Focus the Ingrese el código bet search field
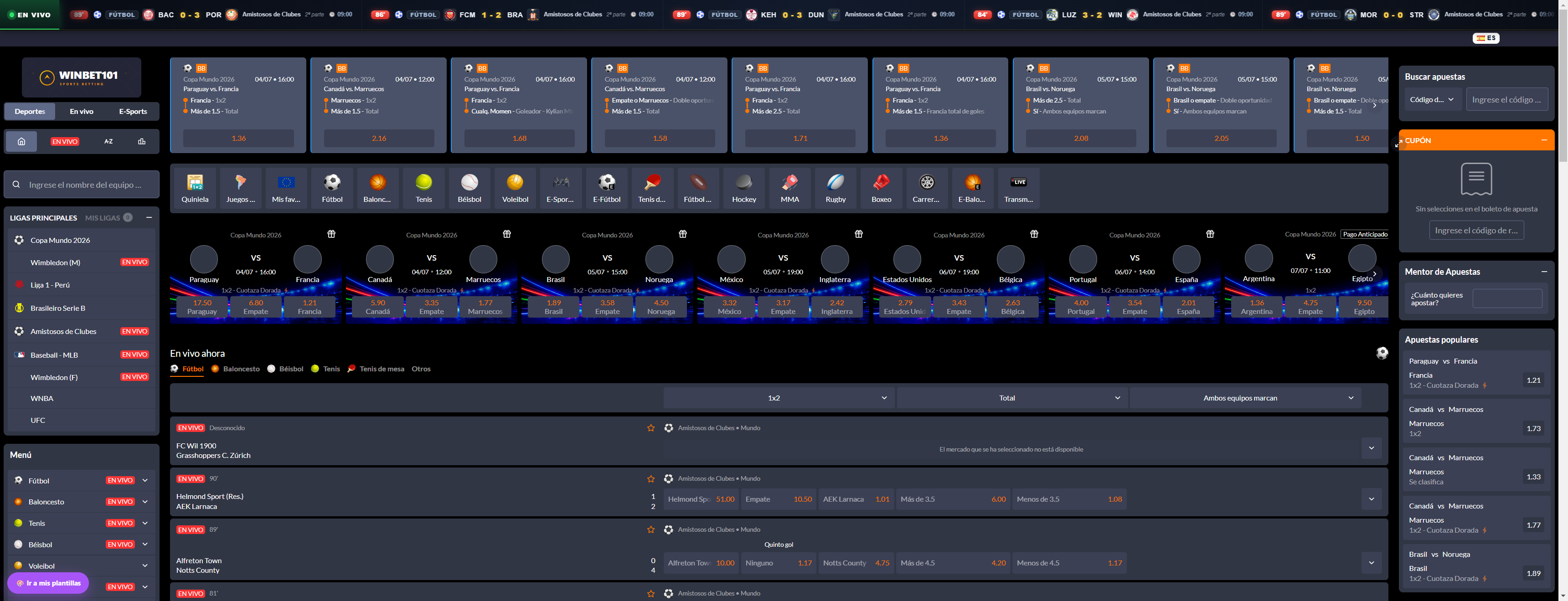This screenshot has width=1568, height=601. (1506, 100)
